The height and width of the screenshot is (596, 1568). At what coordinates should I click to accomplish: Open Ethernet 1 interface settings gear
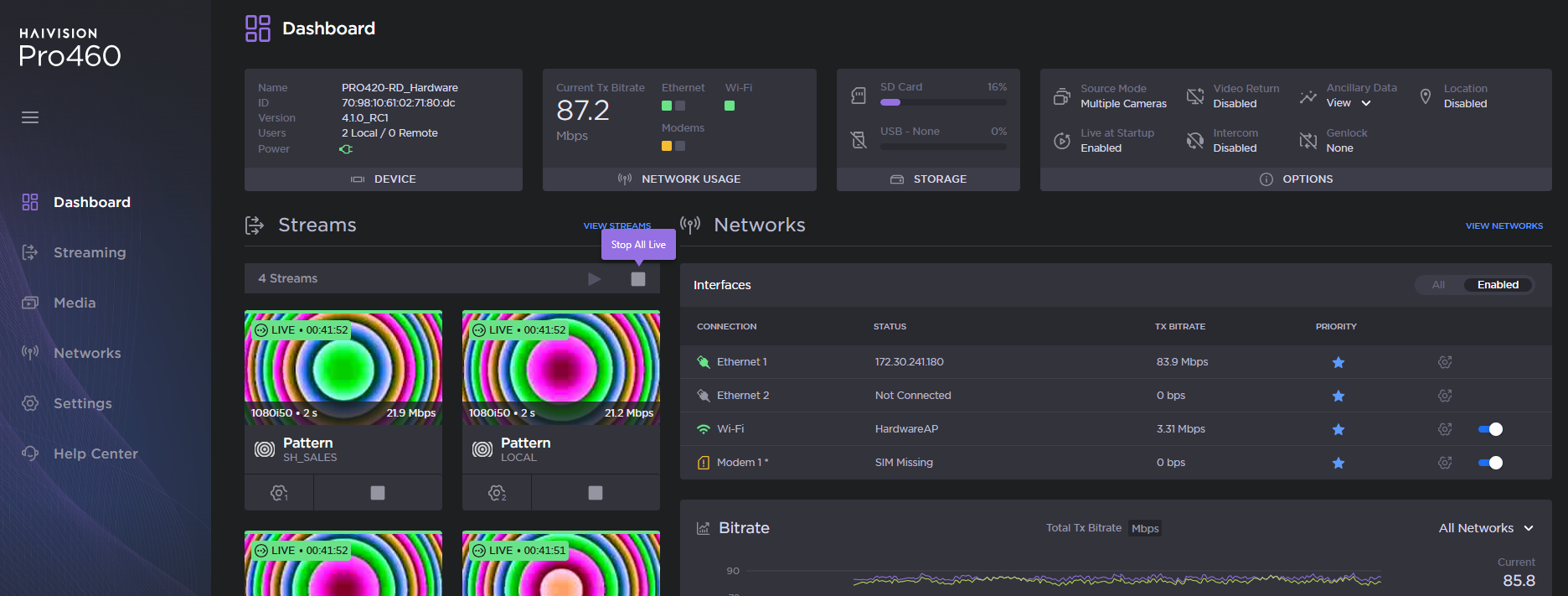click(x=1445, y=362)
